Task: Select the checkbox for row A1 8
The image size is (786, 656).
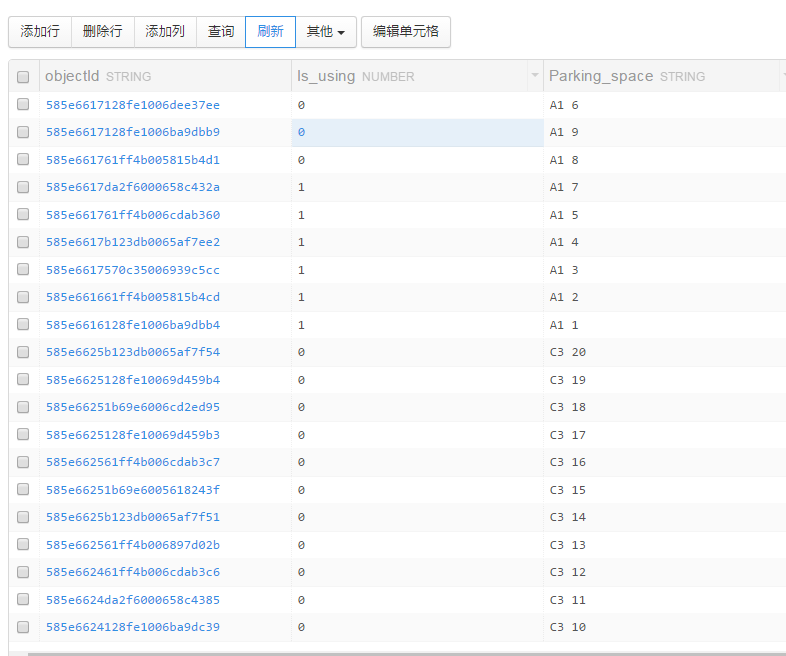Action: [x=23, y=159]
